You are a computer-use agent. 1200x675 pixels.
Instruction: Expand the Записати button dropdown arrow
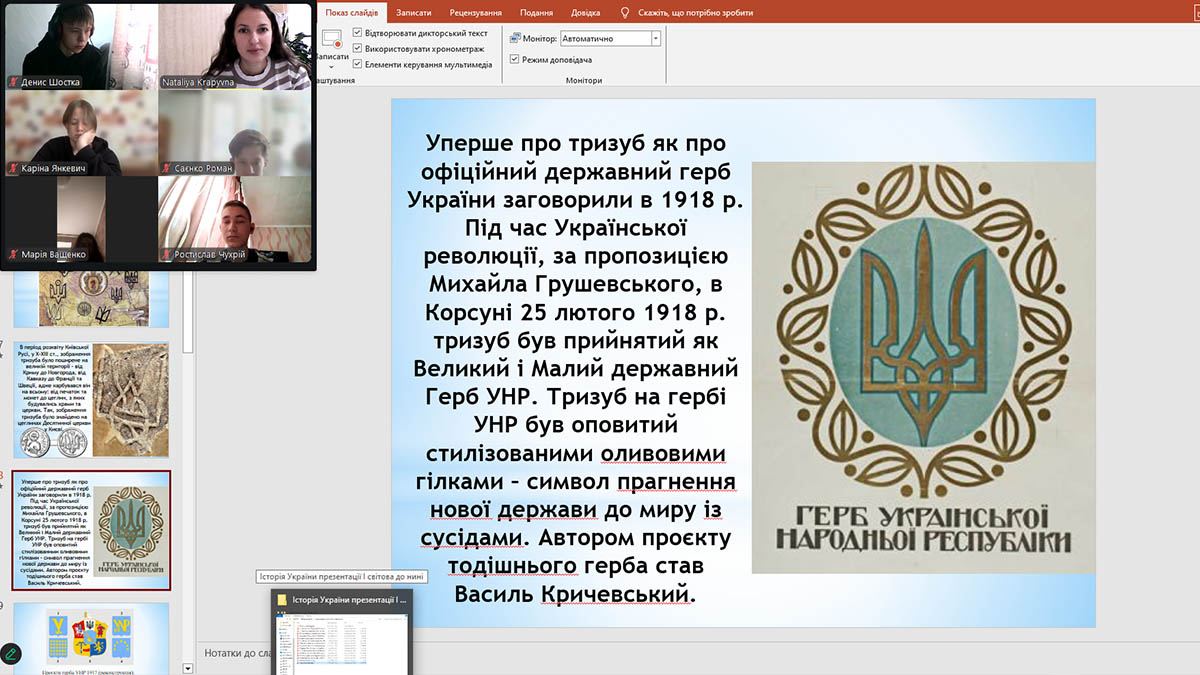332,67
